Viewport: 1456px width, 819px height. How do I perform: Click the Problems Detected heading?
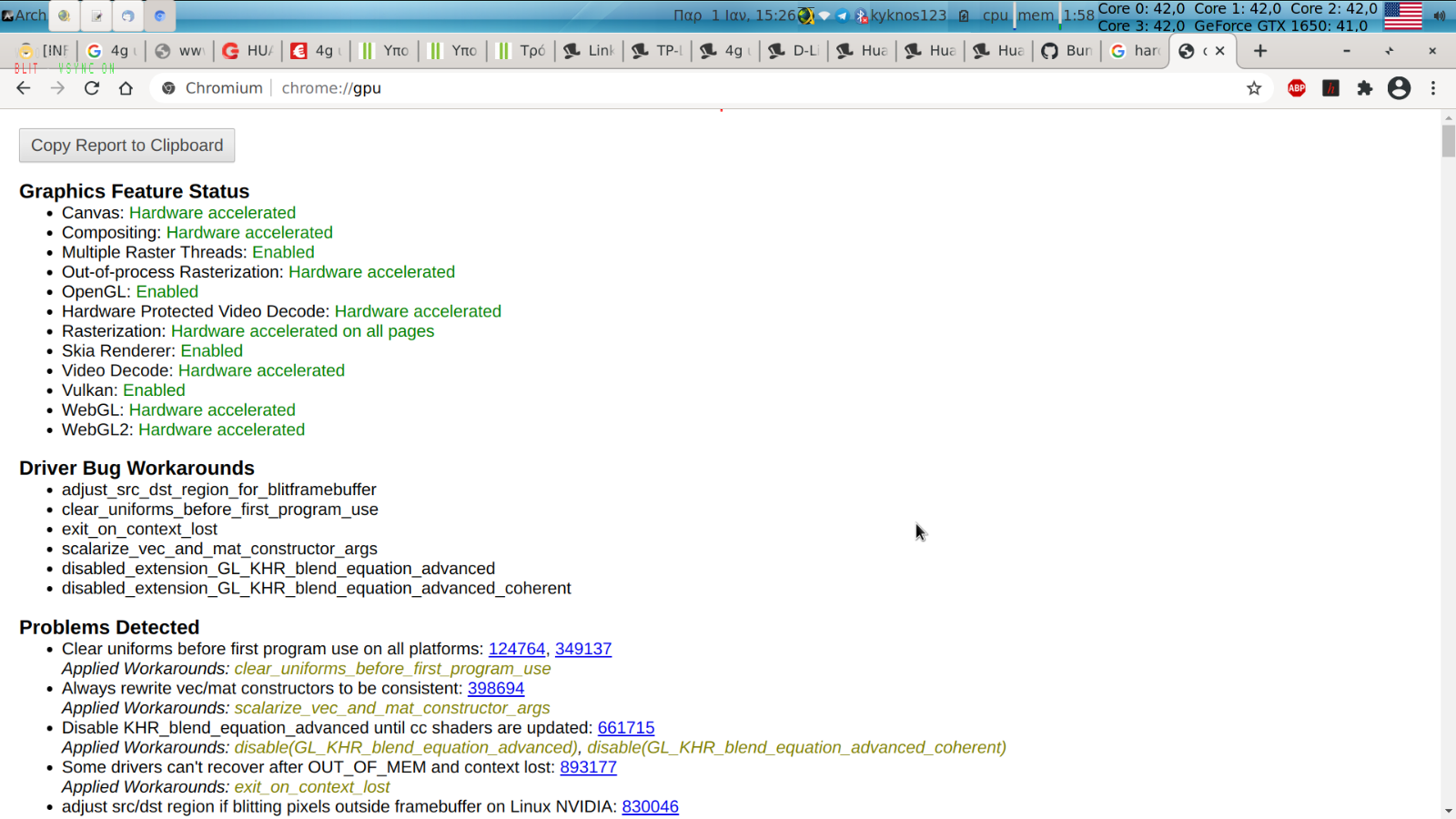(109, 627)
